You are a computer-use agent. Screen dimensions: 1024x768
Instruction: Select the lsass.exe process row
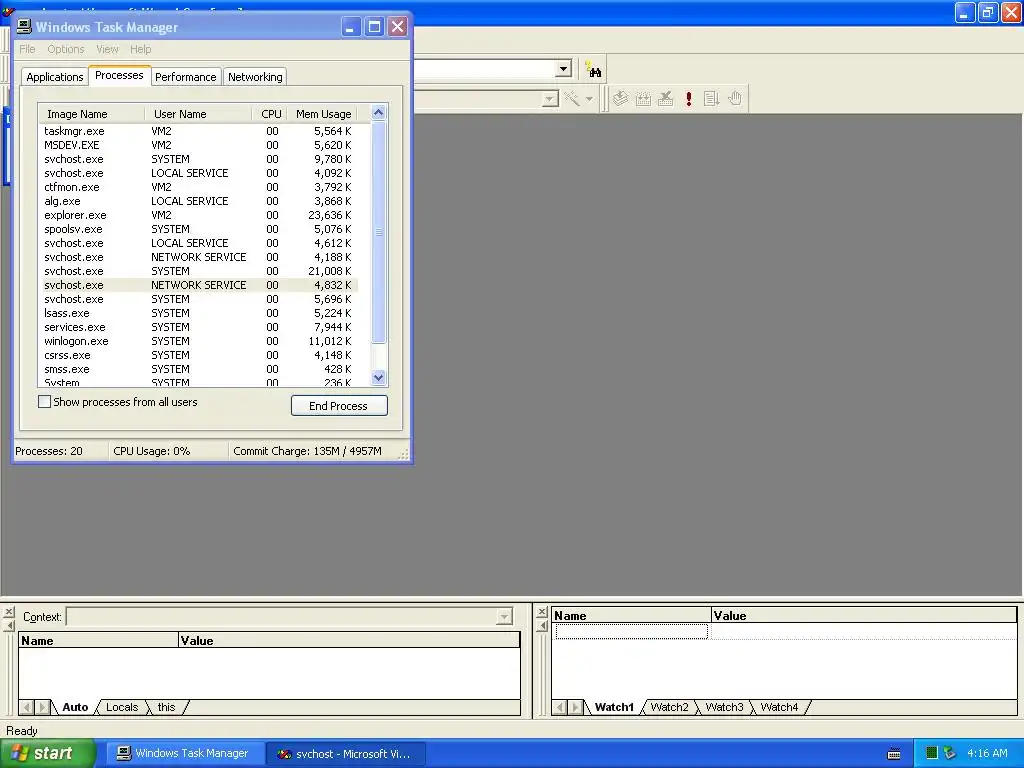point(198,313)
